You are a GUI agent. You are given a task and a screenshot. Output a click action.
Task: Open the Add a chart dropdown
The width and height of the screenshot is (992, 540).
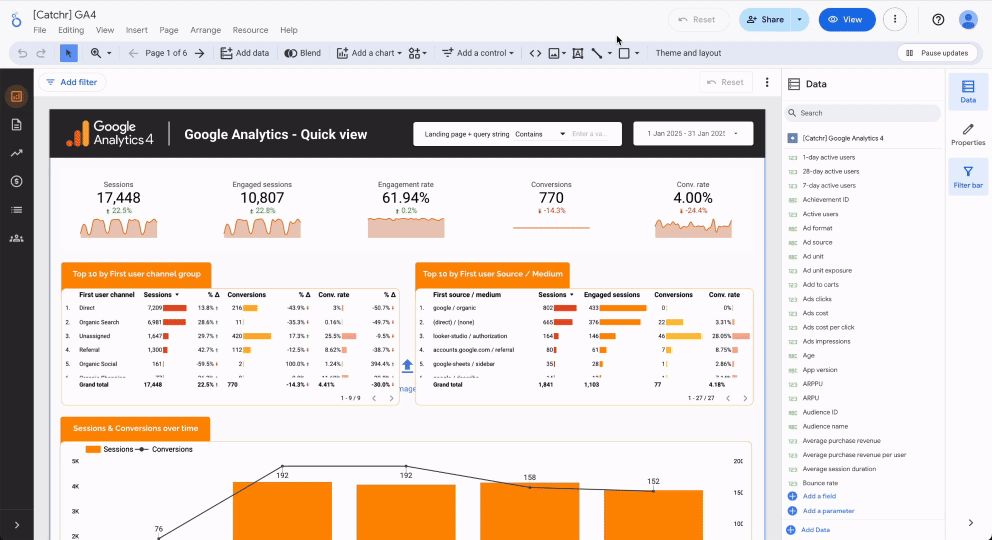coord(369,53)
